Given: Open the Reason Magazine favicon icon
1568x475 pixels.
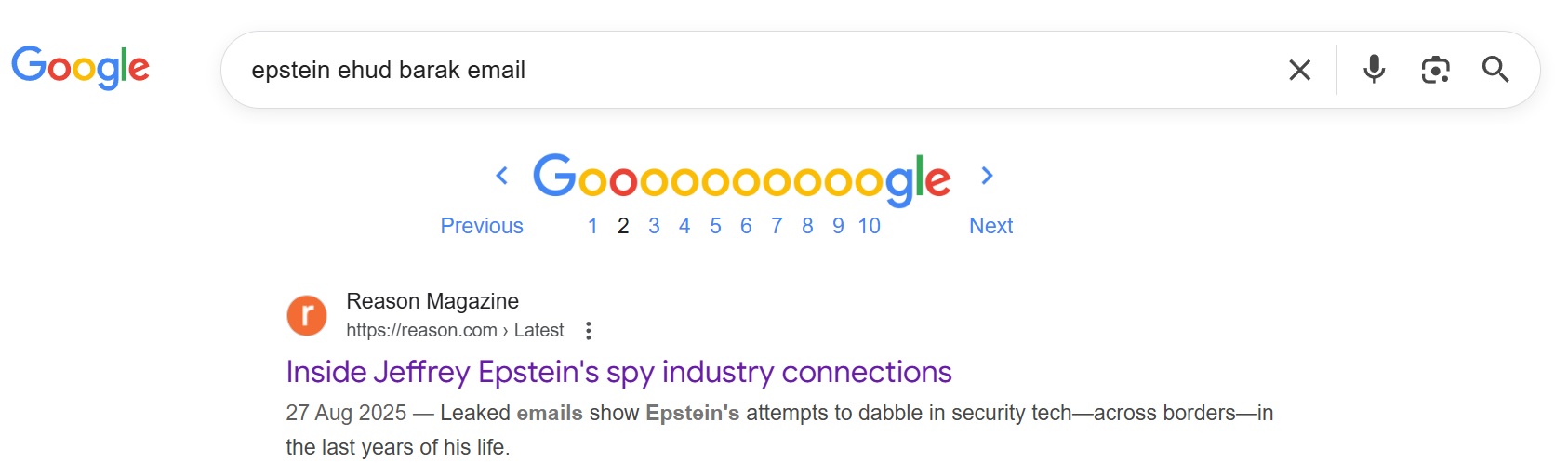Looking at the screenshot, I should tap(307, 315).
